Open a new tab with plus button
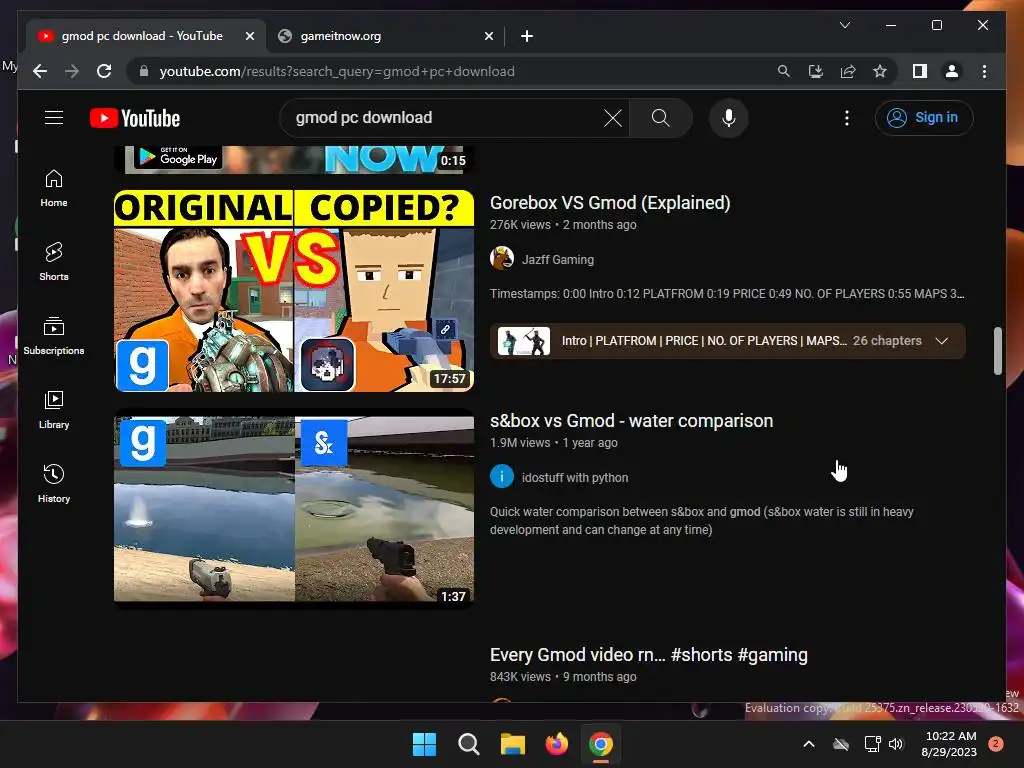This screenshot has width=1024, height=768. pos(526,36)
